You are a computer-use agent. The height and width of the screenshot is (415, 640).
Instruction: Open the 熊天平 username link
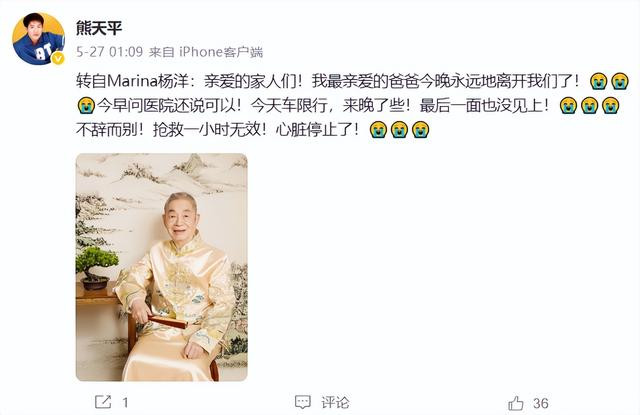[99, 28]
